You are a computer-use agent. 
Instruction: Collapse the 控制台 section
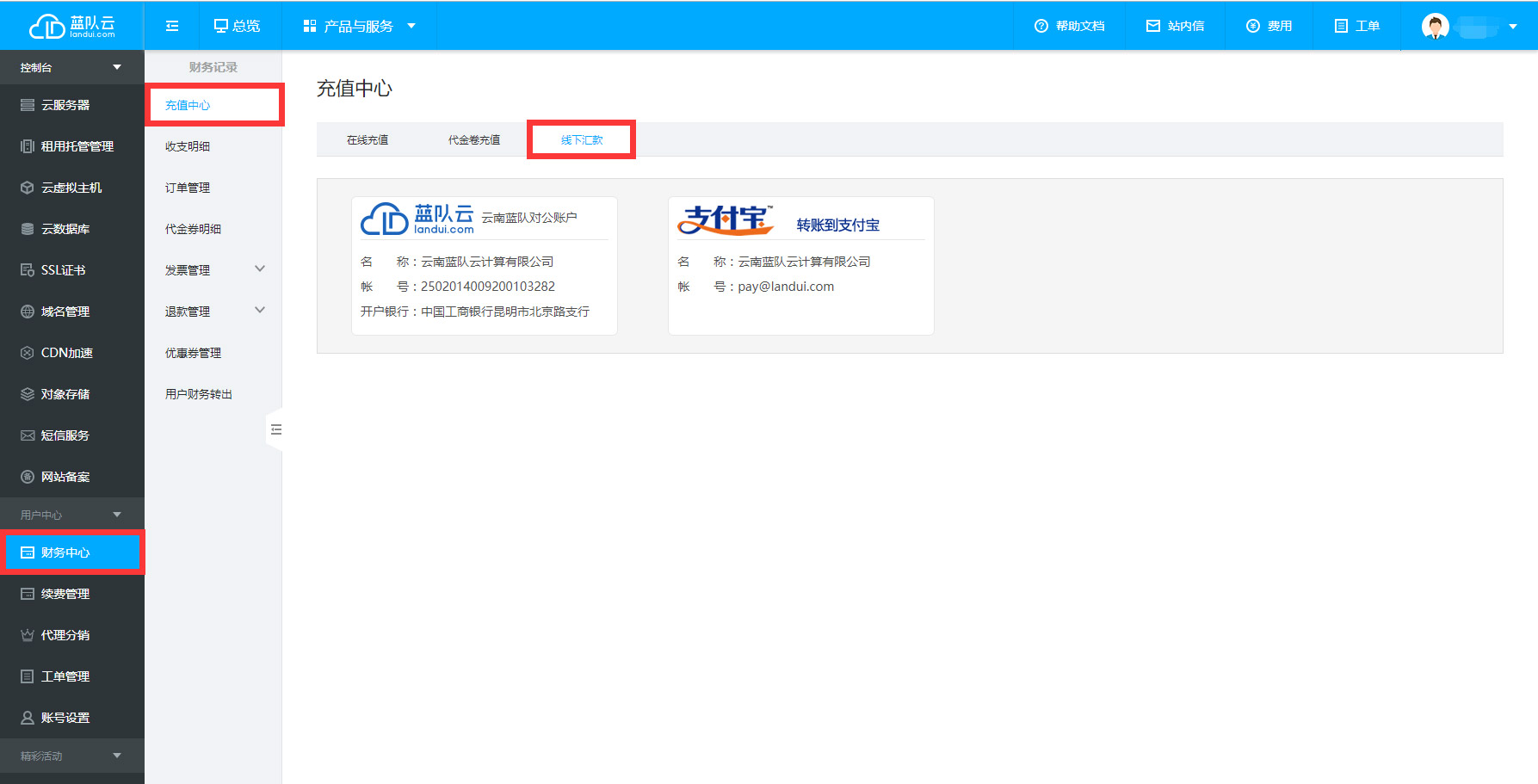pyautogui.click(x=117, y=67)
